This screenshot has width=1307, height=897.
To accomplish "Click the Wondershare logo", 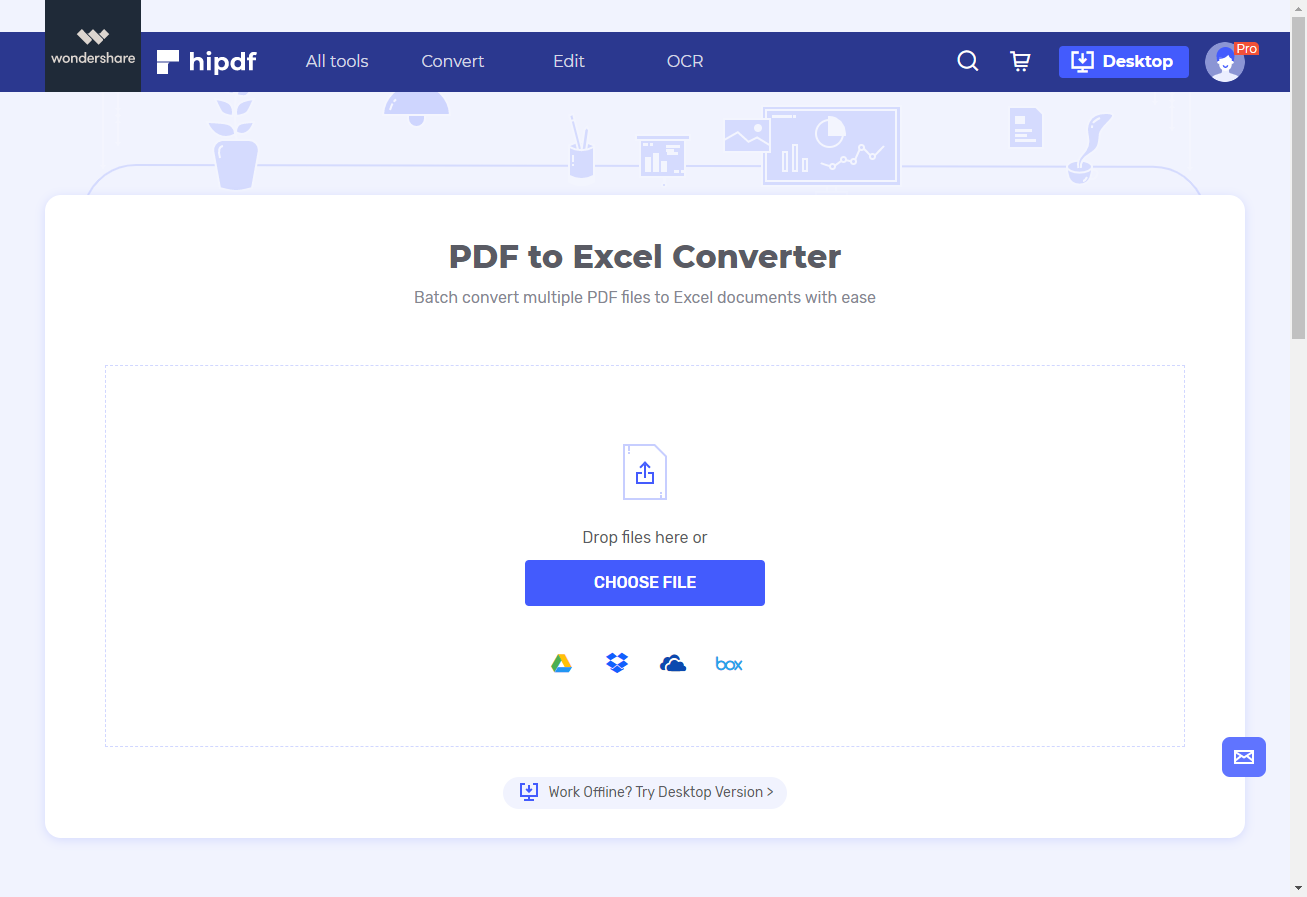I will (x=92, y=45).
